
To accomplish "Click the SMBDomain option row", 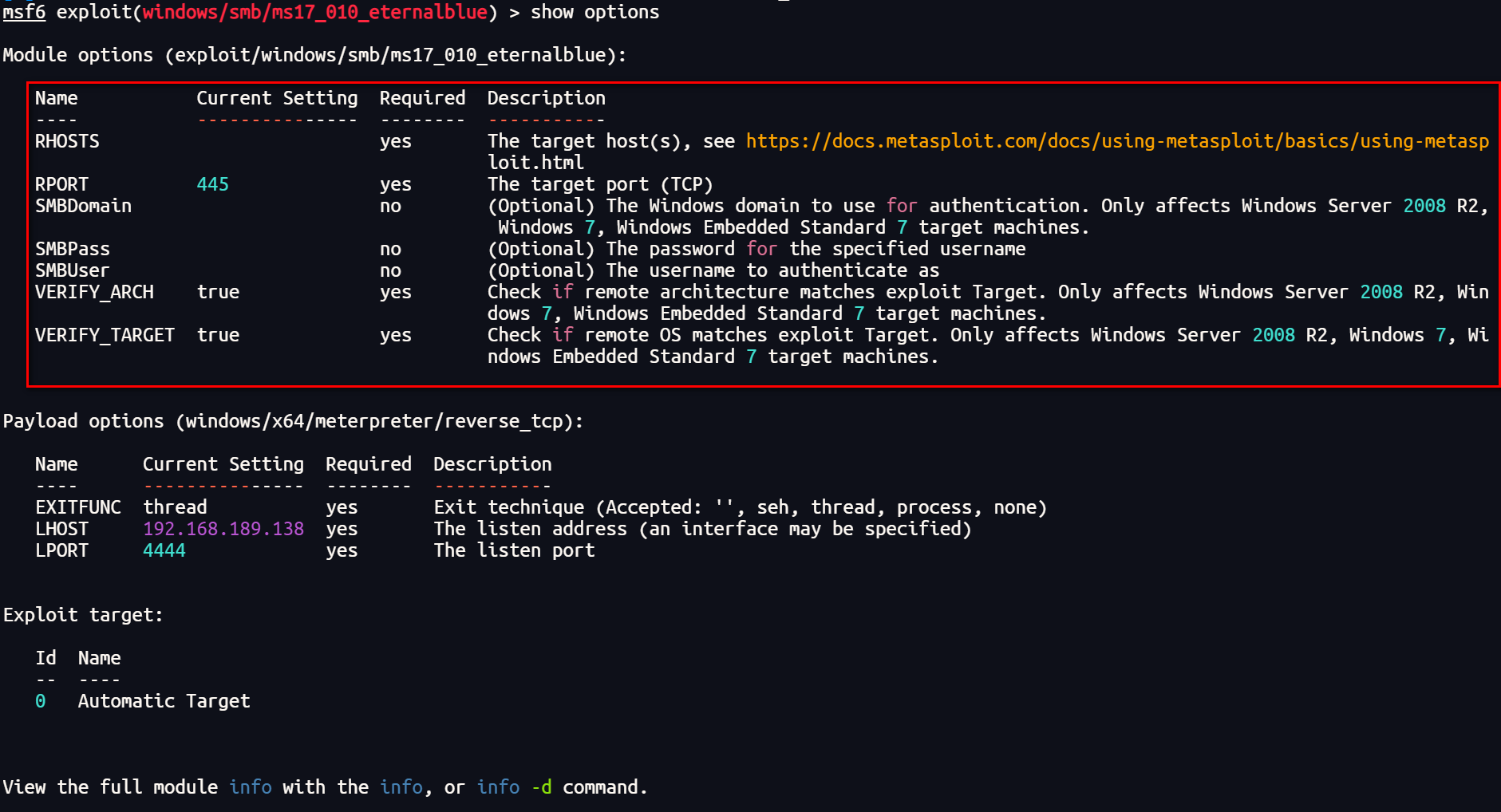I will [83, 205].
